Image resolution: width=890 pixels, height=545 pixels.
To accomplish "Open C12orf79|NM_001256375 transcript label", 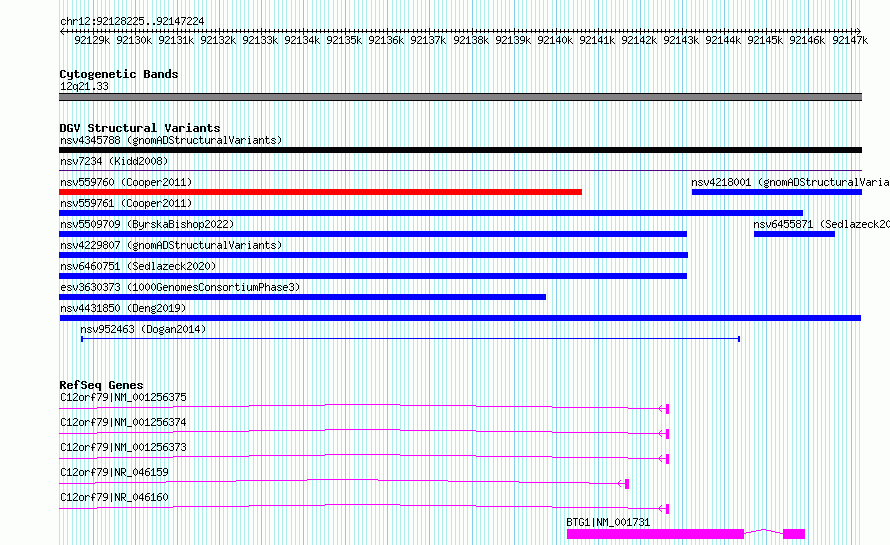I will [123, 397].
